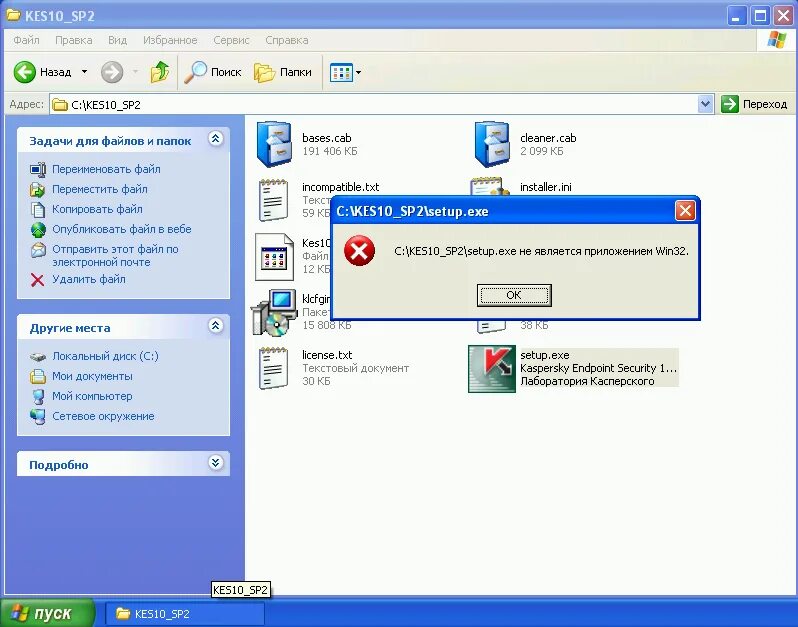Click the Переход go button
Image resolution: width=798 pixels, height=627 pixels.
(x=754, y=104)
